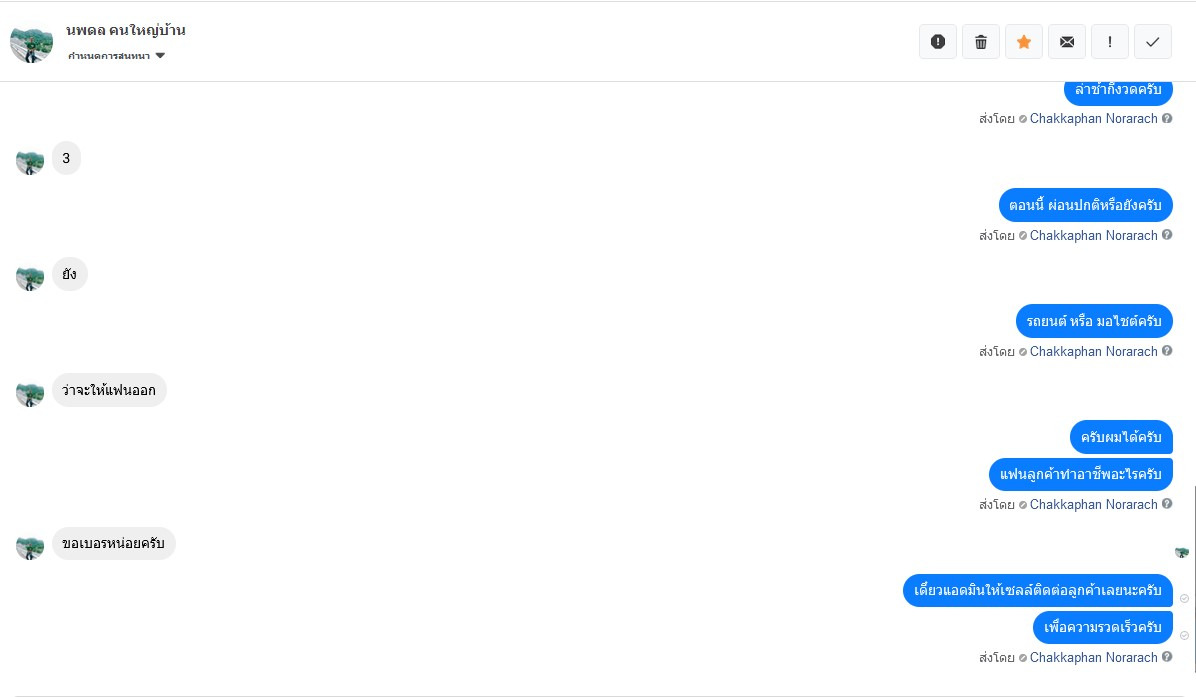Select the ขอเบอรหน่อยครับ message bubble
The image size is (1196, 697).
113,544
